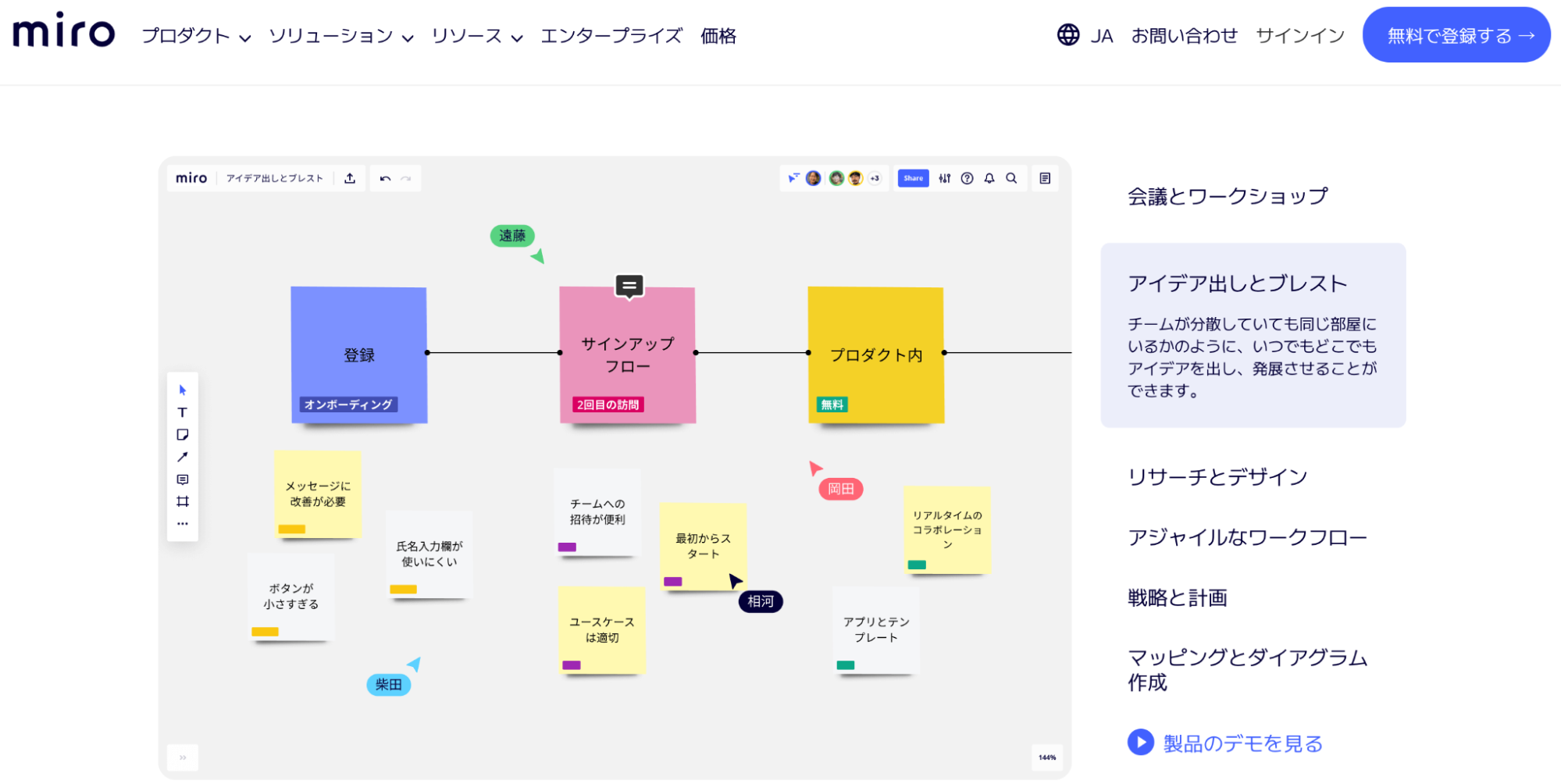Click the first collaborator avatar
The image size is (1561, 784).
click(813, 178)
